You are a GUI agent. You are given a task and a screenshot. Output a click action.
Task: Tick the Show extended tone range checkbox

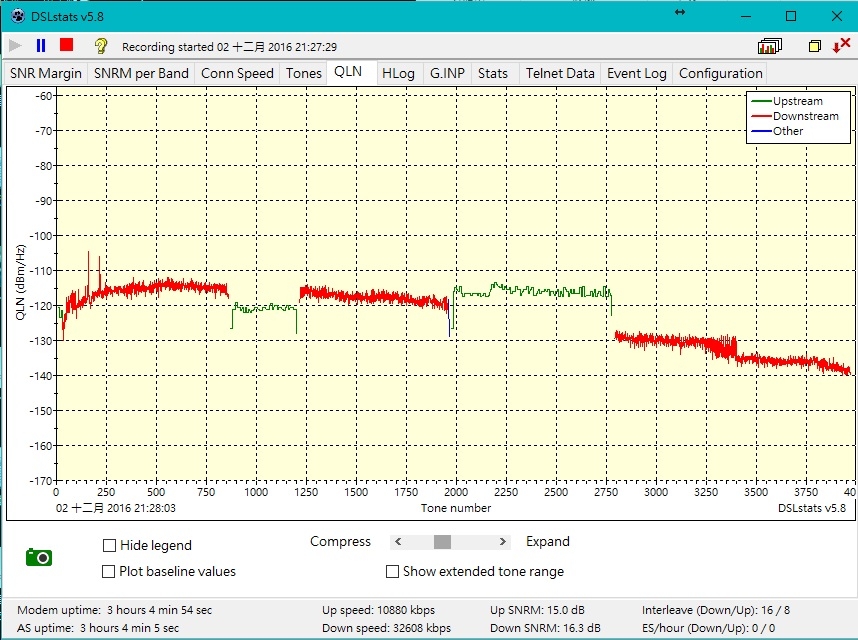[x=392, y=572]
